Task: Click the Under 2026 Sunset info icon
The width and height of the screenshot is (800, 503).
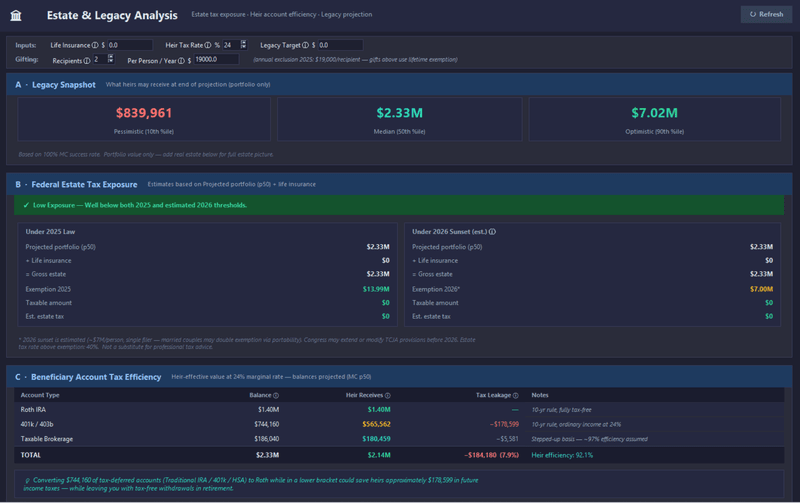Action: (492, 232)
